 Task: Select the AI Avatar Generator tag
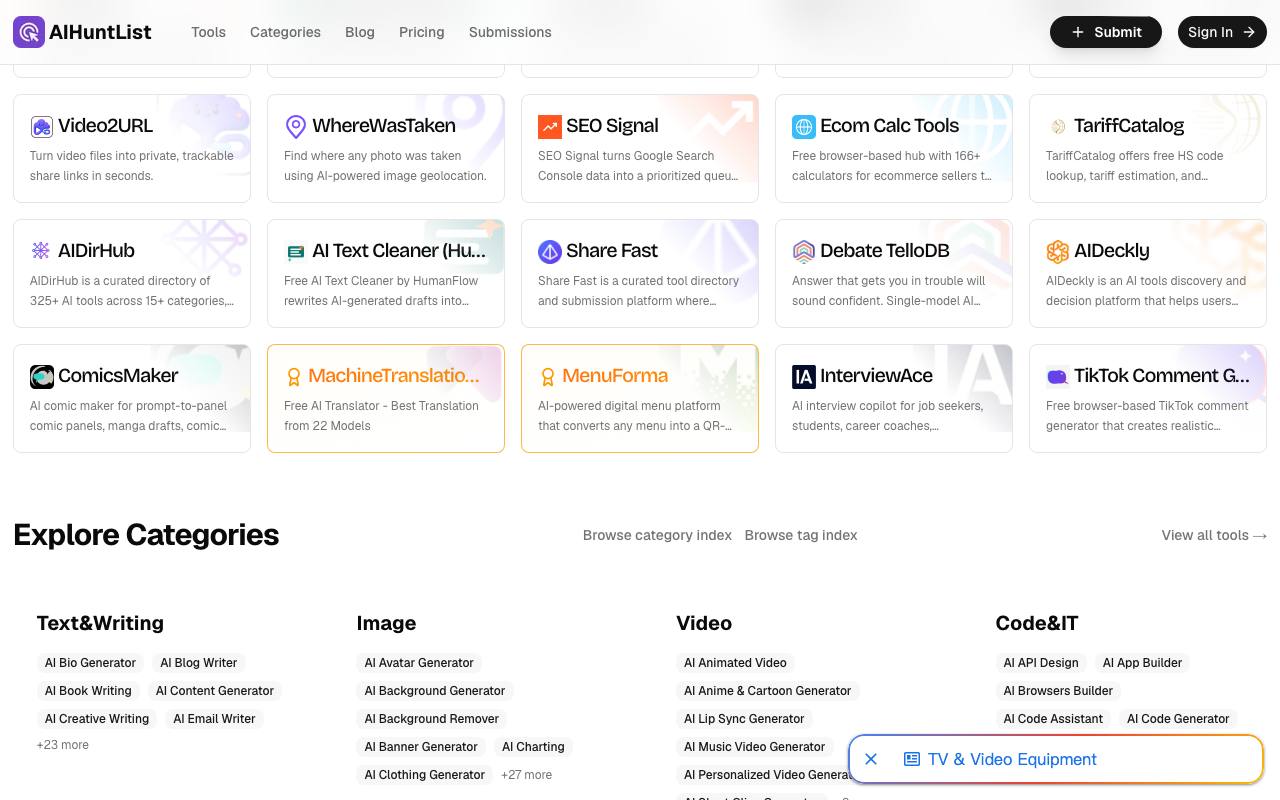(419, 663)
